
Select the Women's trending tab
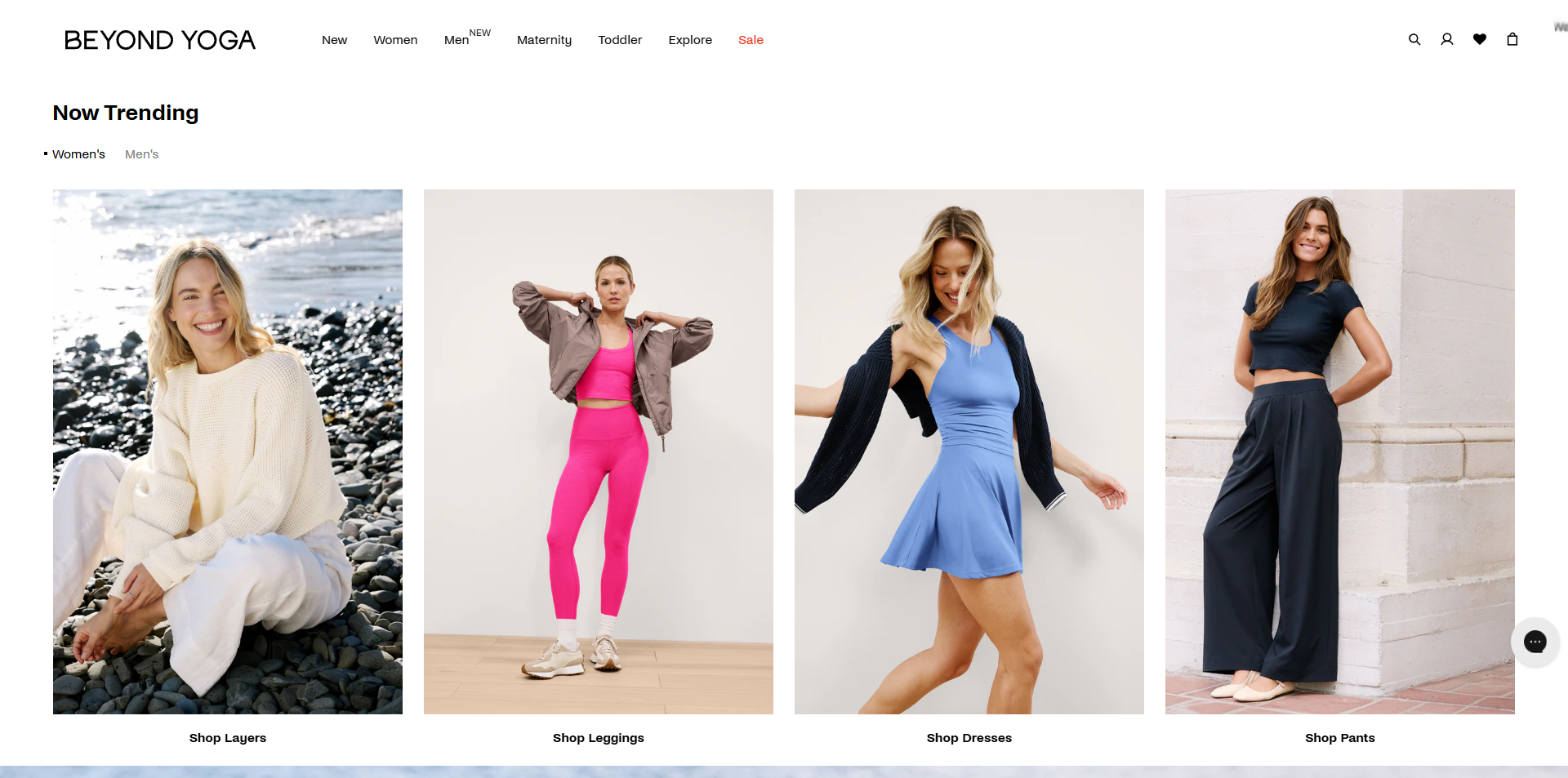point(78,154)
